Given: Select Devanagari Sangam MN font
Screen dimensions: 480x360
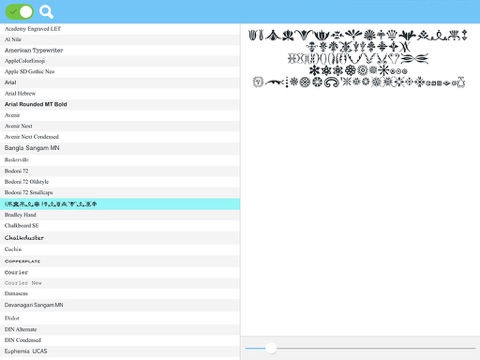Looking at the screenshot, I should 120,305.
